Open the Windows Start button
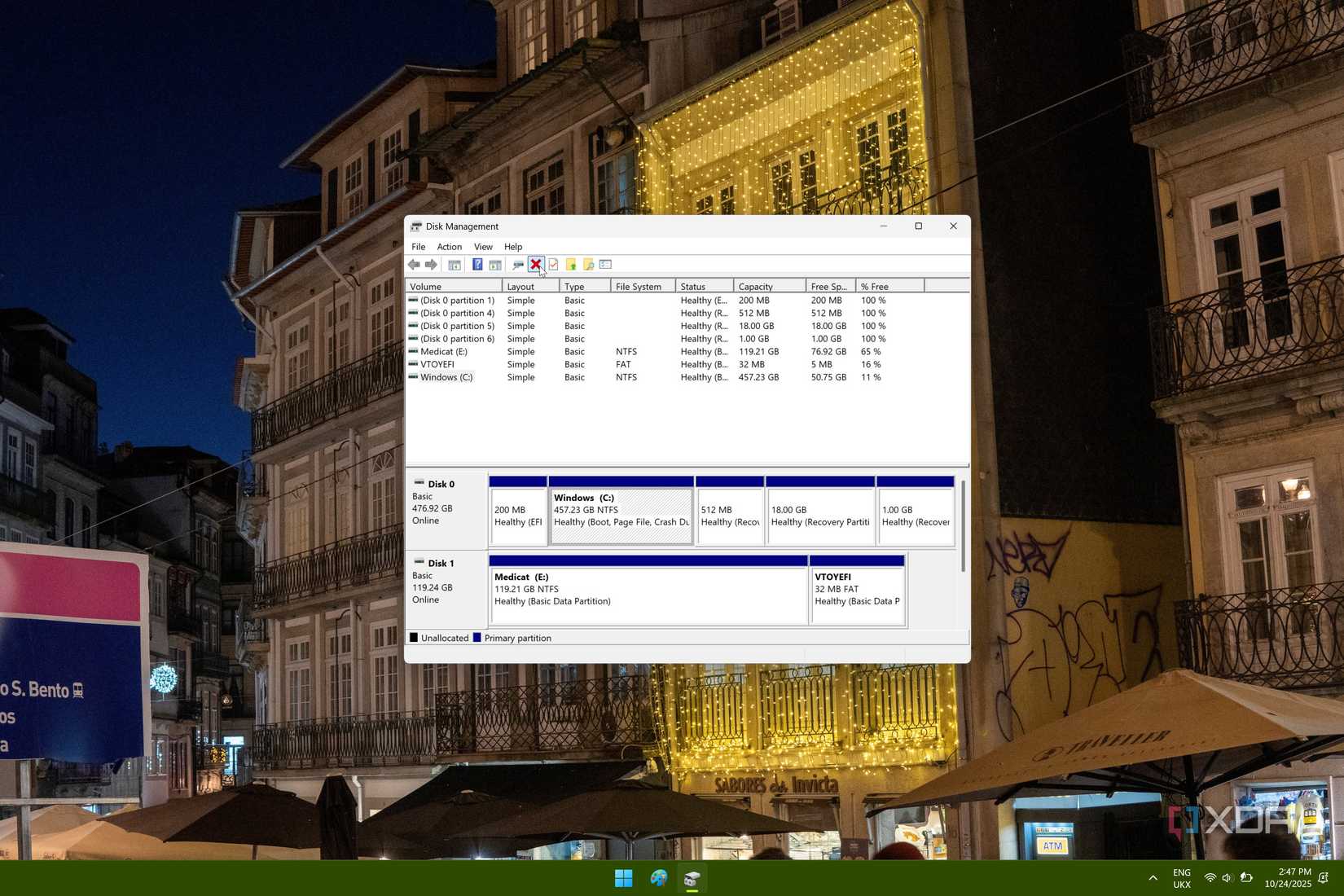Screen dimensions: 1344x896 (x=624, y=878)
